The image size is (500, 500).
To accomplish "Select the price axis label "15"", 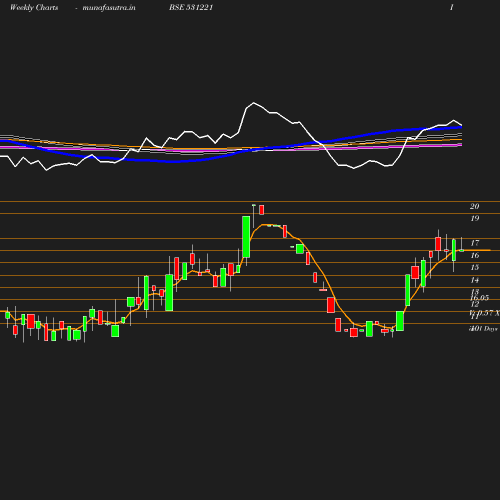I will point(475,267).
